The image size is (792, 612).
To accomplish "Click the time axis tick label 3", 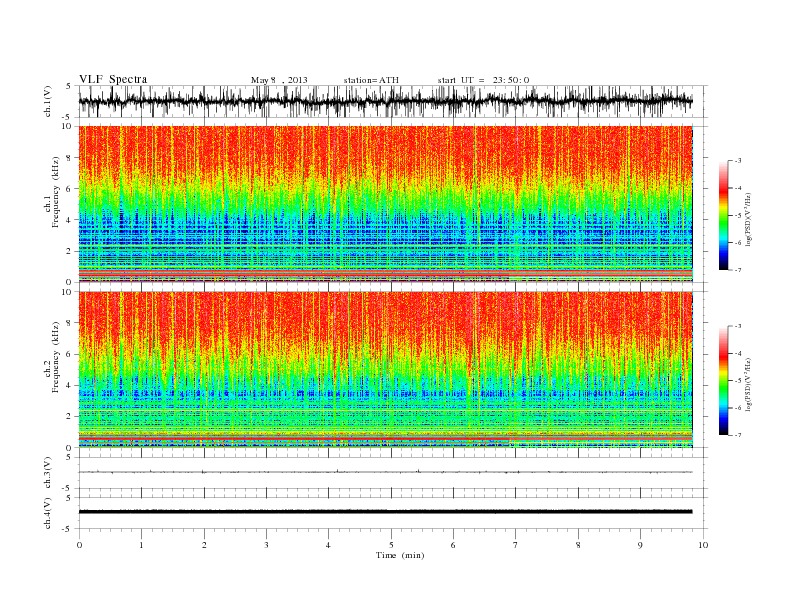I will coord(266,545).
